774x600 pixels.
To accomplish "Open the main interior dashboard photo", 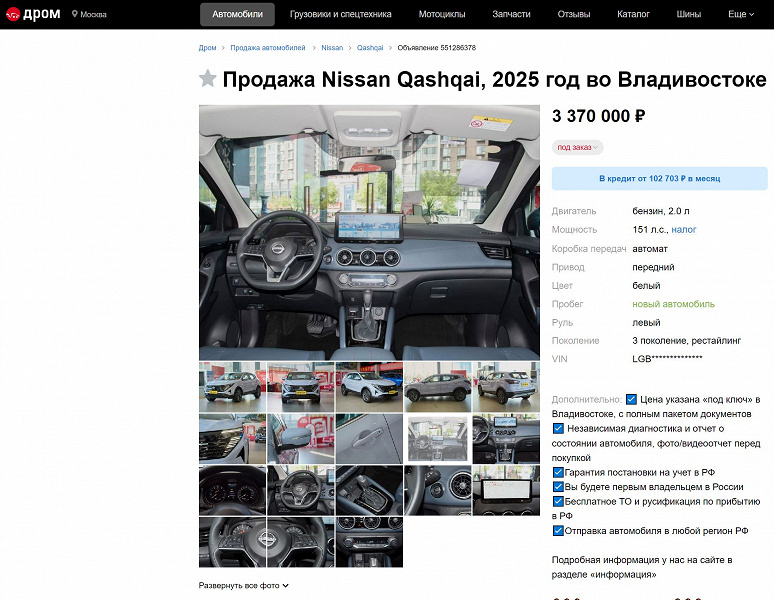I will pos(369,232).
